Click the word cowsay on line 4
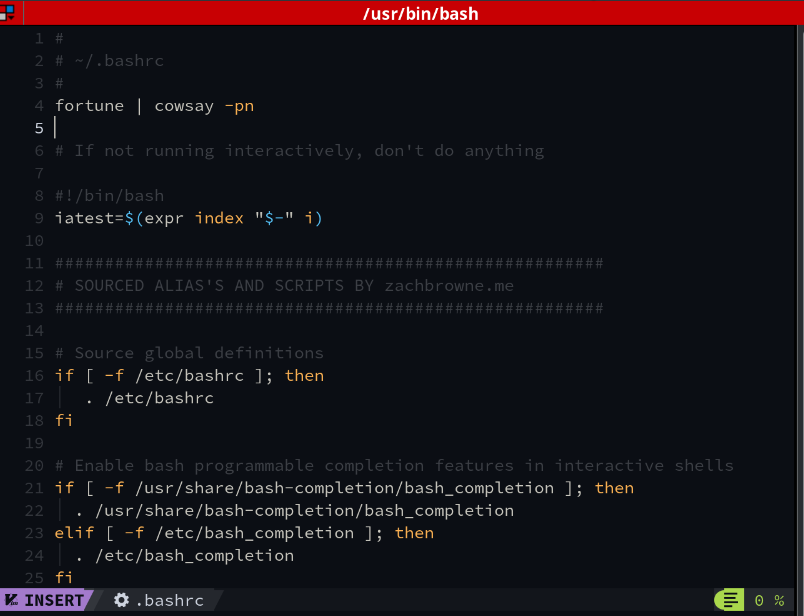 [184, 106]
